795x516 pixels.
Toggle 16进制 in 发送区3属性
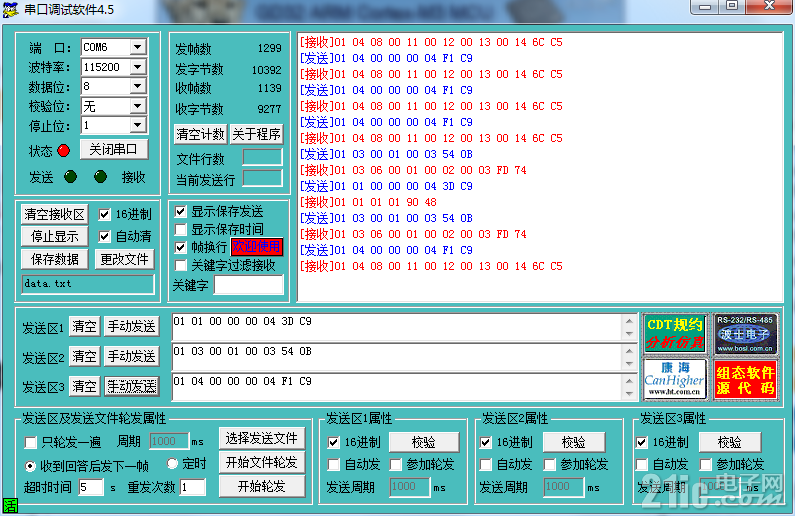click(641, 443)
